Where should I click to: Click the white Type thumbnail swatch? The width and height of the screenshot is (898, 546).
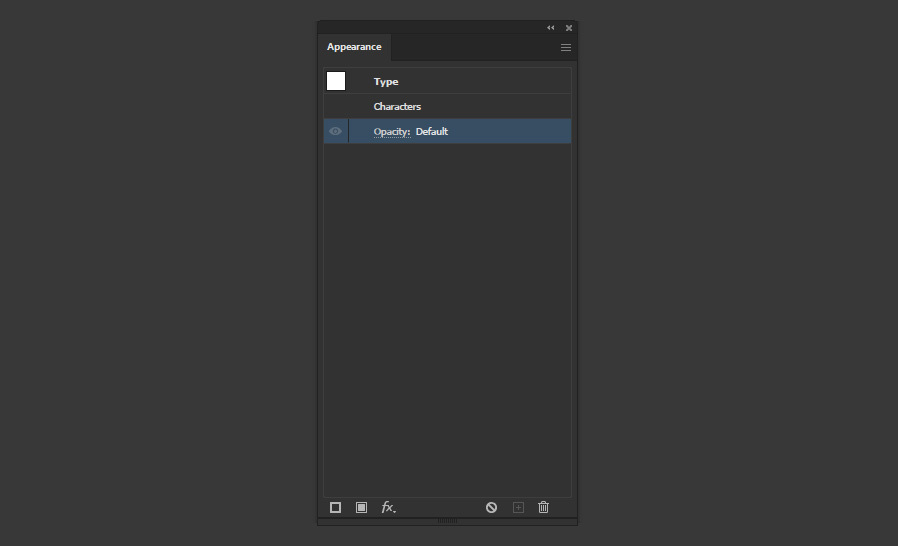pyautogui.click(x=336, y=81)
